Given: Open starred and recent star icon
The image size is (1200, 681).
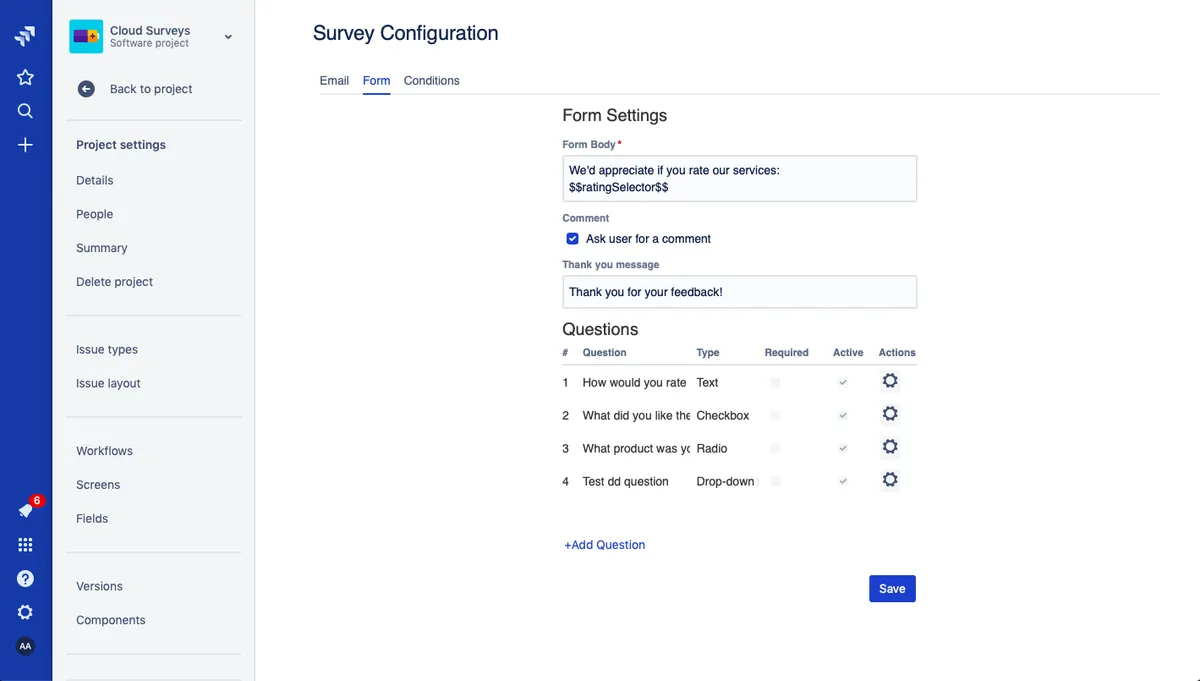Looking at the screenshot, I should pyautogui.click(x=25, y=77).
